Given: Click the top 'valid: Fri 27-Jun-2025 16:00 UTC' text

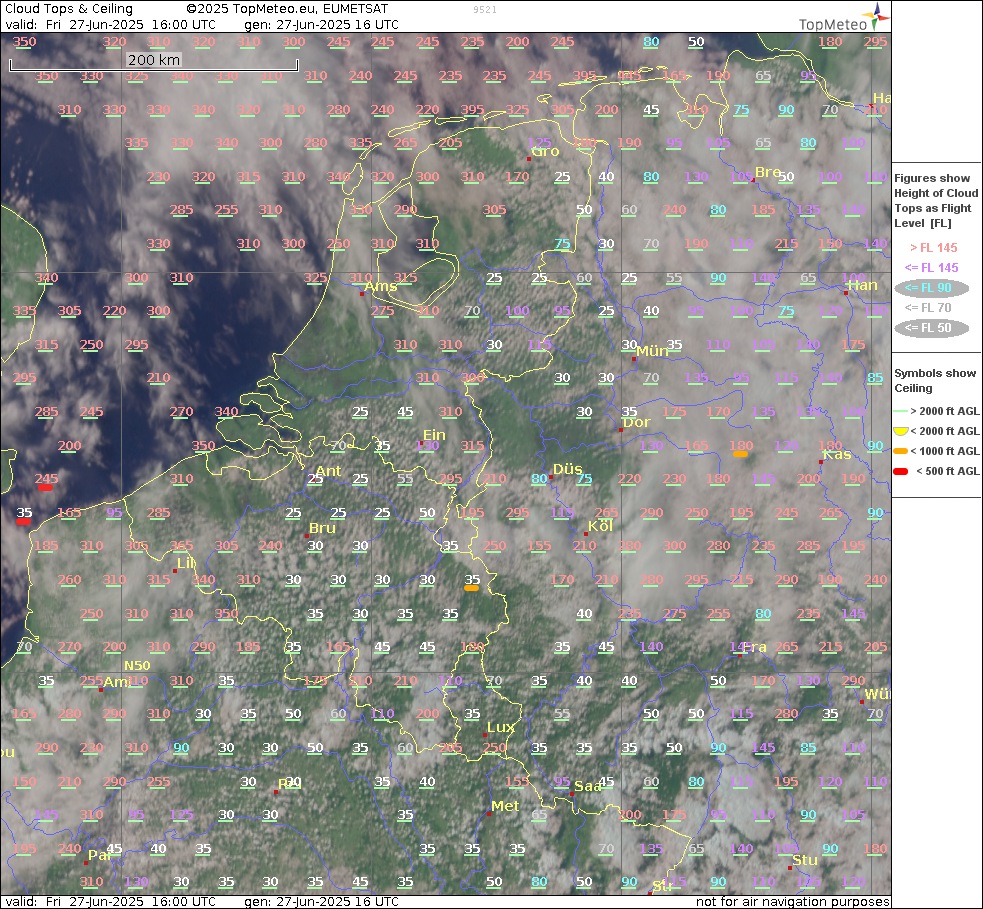Looking at the screenshot, I should (x=110, y=24).
